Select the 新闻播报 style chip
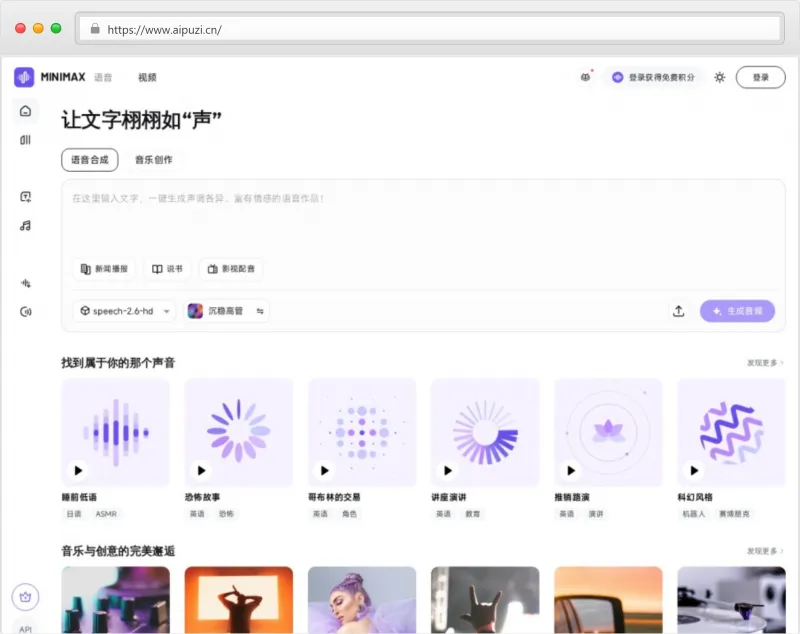Screen dimensions: 800x634 pos(103,269)
